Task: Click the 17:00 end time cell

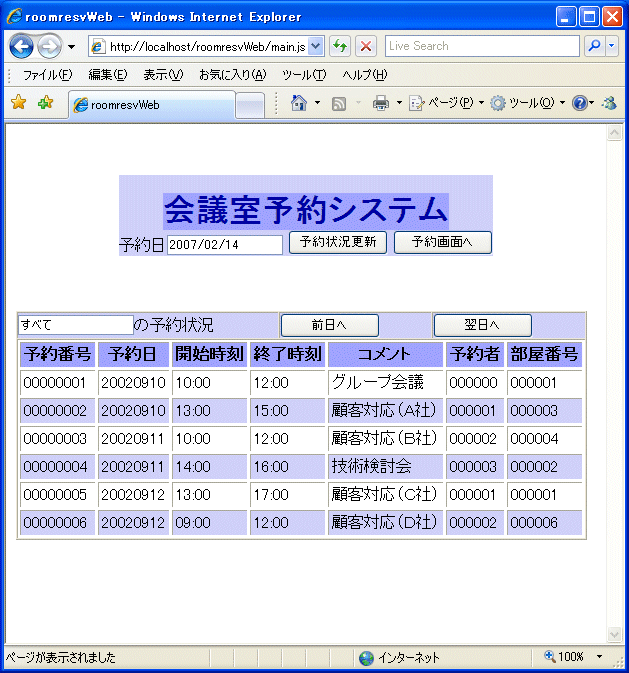Action: coord(287,494)
